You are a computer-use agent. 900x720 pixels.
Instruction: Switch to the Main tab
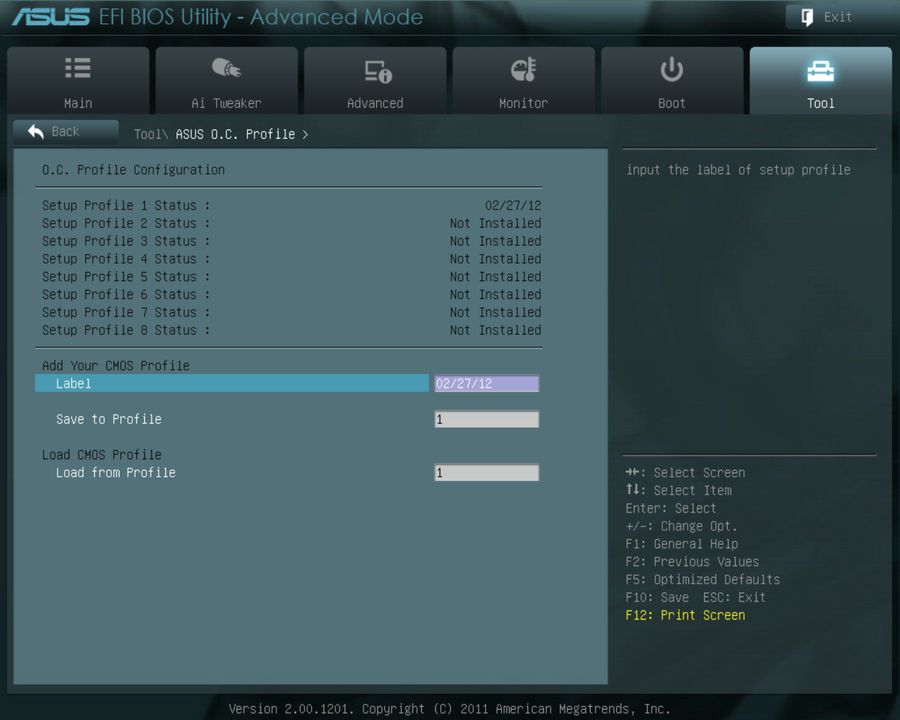[77, 80]
